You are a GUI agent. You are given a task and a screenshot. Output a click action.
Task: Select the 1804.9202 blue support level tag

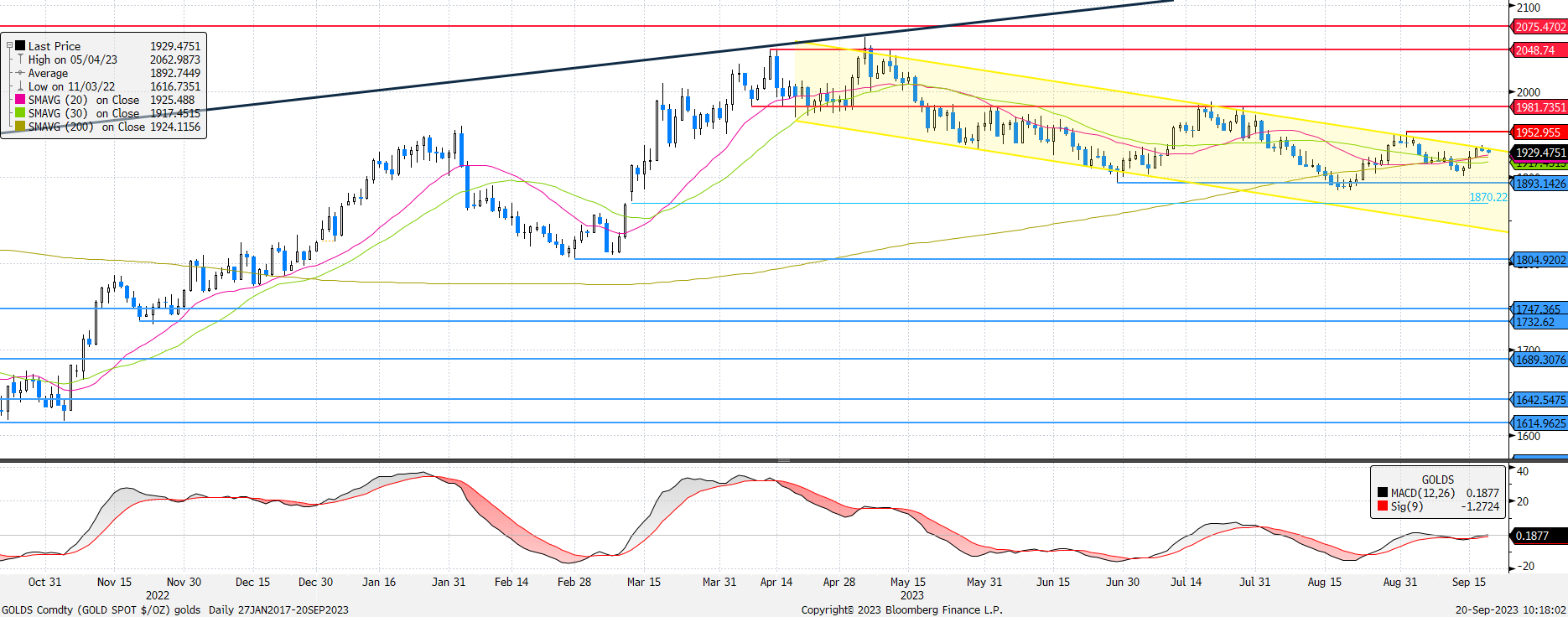1539,260
